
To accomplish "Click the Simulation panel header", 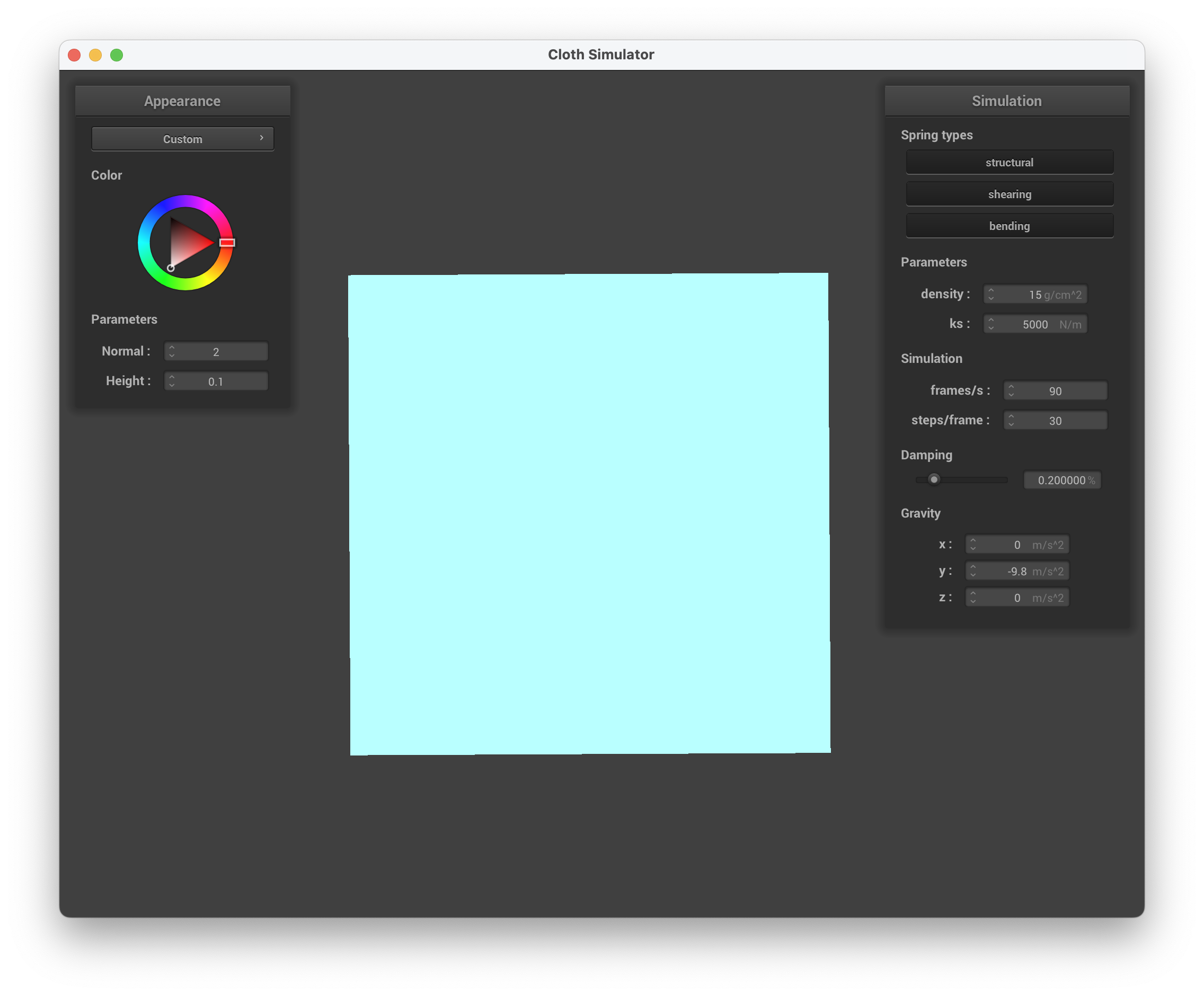I will coord(1007,101).
